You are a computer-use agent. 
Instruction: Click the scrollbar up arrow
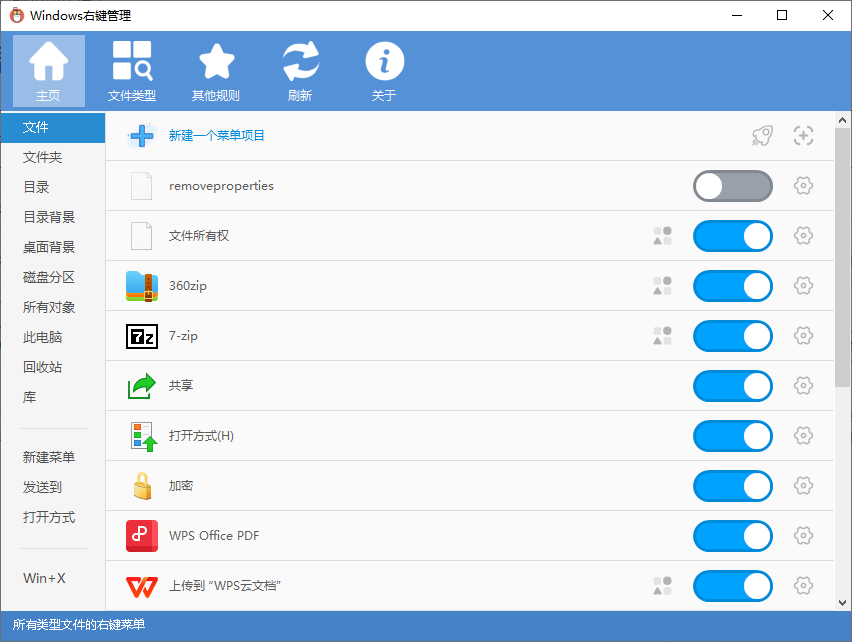click(x=842, y=120)
